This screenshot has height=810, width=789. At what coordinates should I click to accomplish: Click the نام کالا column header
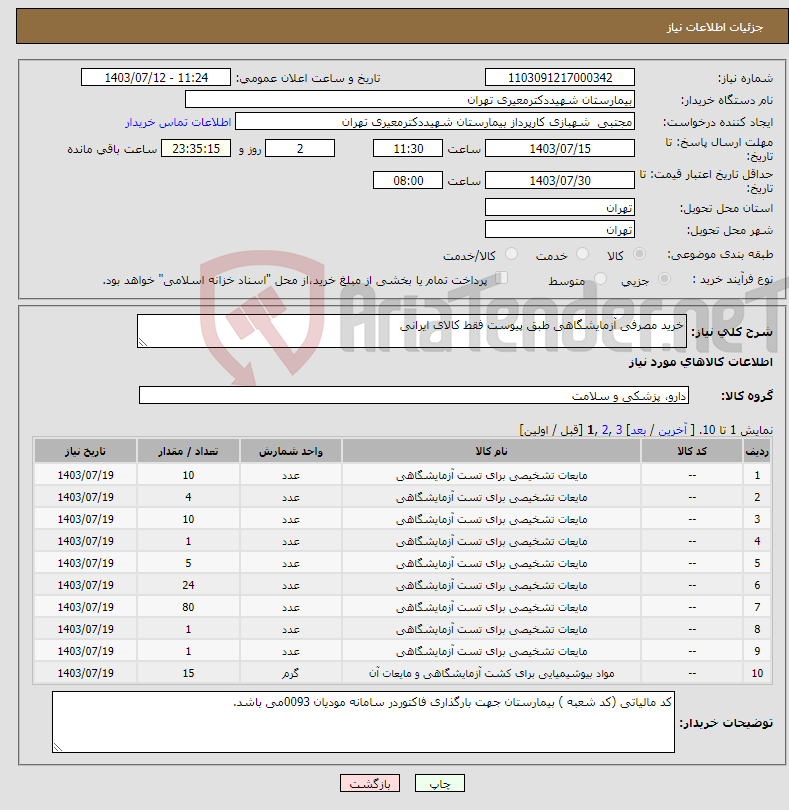pyautogui.click(x=491, y=451)
